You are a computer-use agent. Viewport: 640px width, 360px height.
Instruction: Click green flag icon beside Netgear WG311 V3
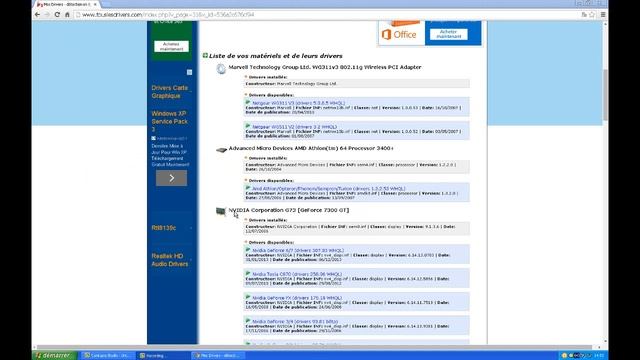coord(248,102)
